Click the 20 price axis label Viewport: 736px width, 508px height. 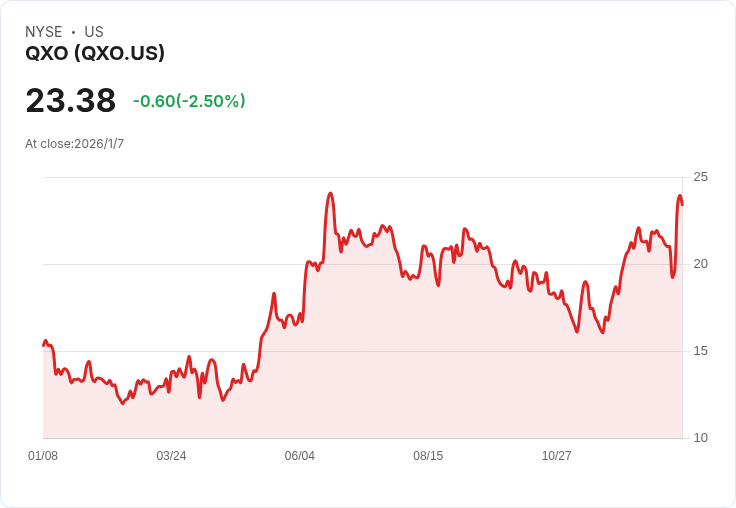(x=700, y=264)
